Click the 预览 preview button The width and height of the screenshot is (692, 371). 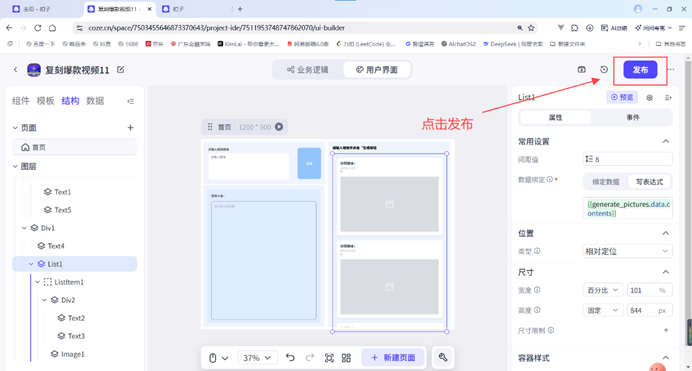622,97
